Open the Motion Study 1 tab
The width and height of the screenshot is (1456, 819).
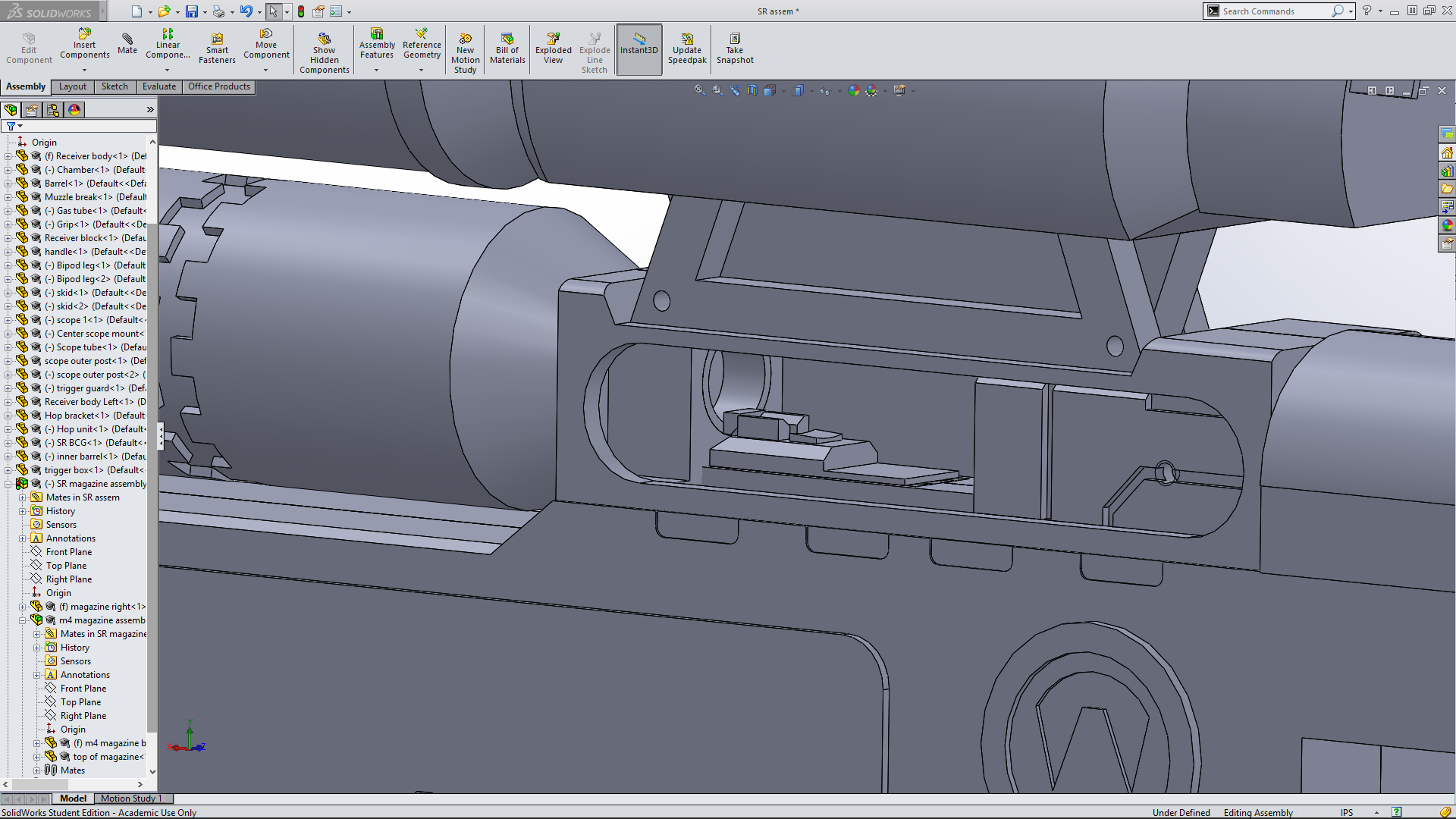(x=131, y=799)
